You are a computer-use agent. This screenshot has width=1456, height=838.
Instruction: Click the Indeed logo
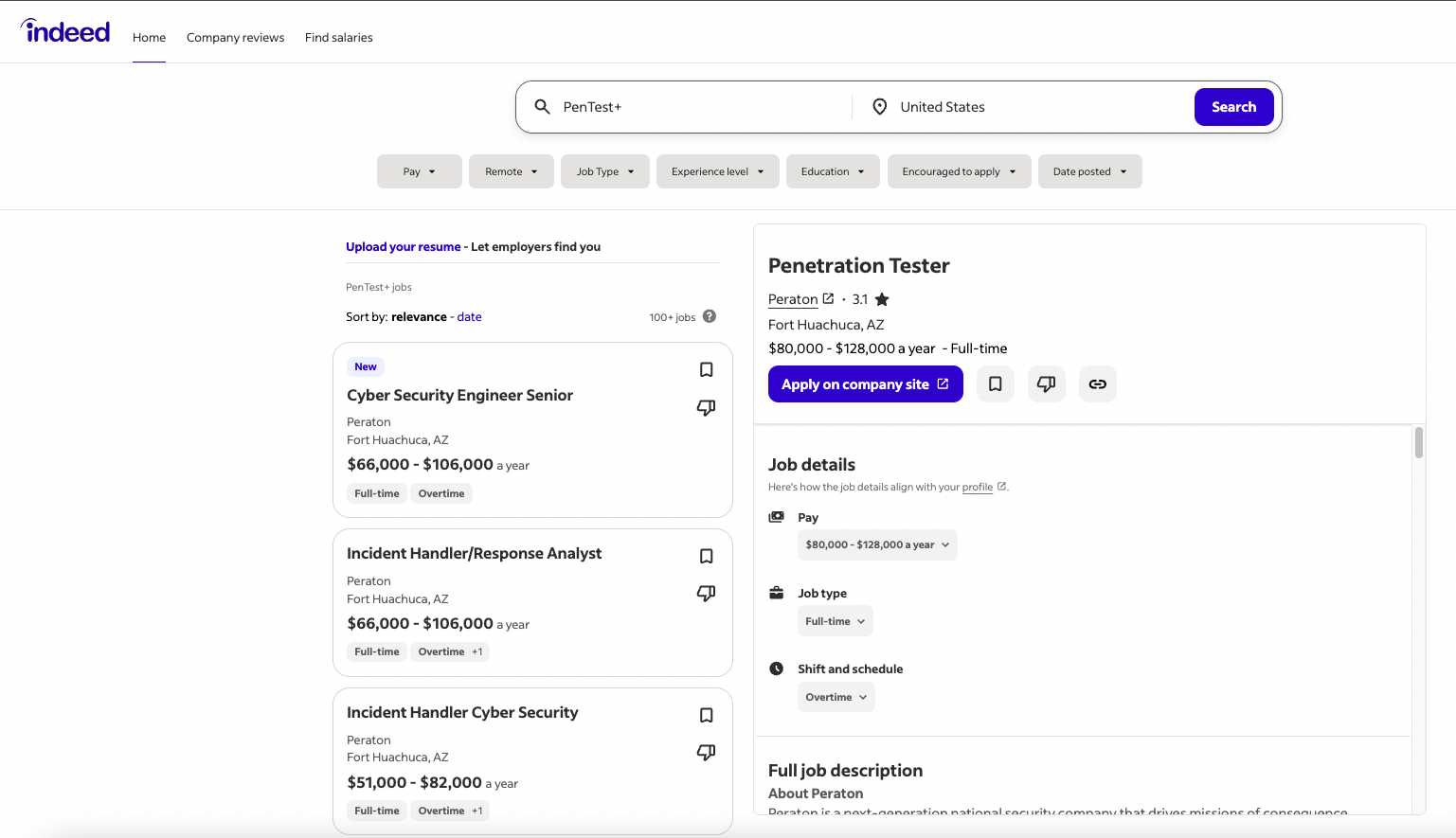[65, 32]
